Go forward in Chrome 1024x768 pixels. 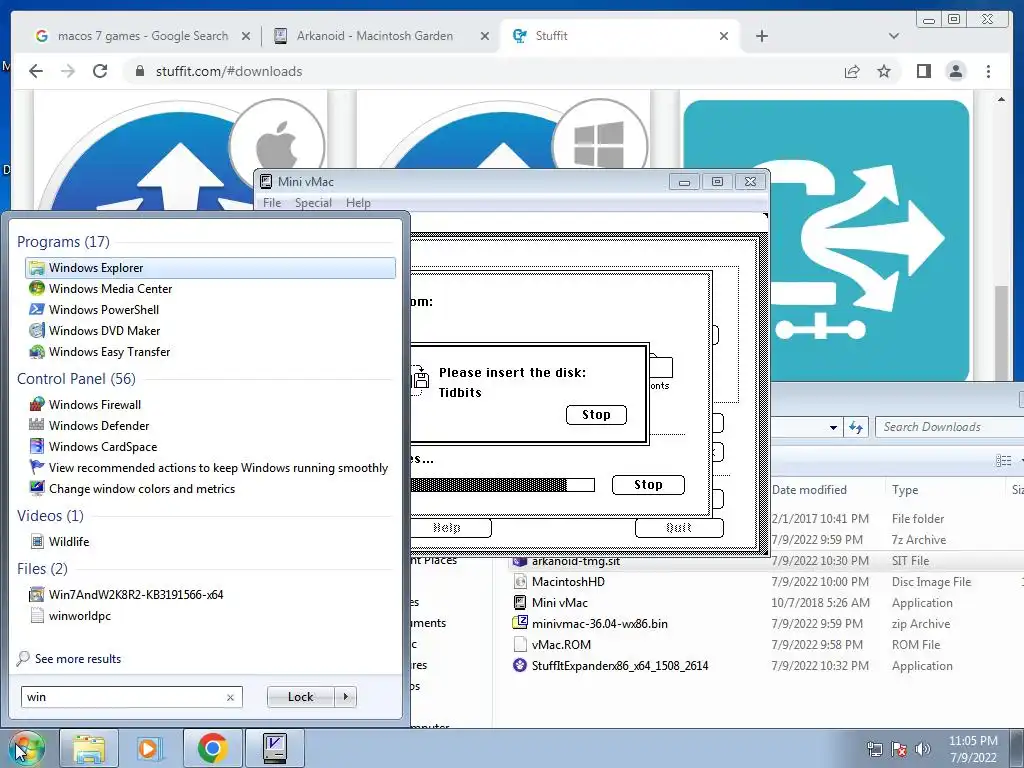click(x=68, y=71)
